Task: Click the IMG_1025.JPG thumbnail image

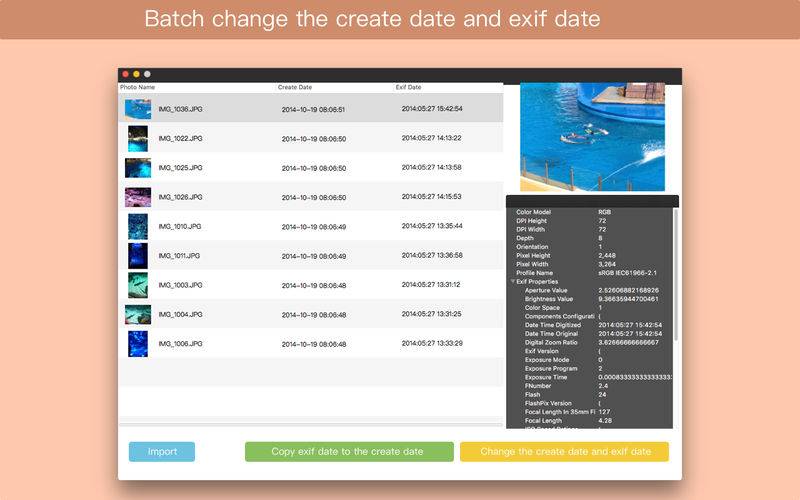Action: [138, 168]
